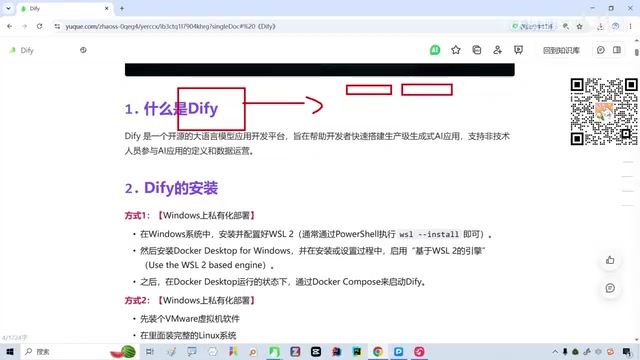Screen dimensions: 640x360
Task: Go back with browser back arrow
Action: click(10, 26)
